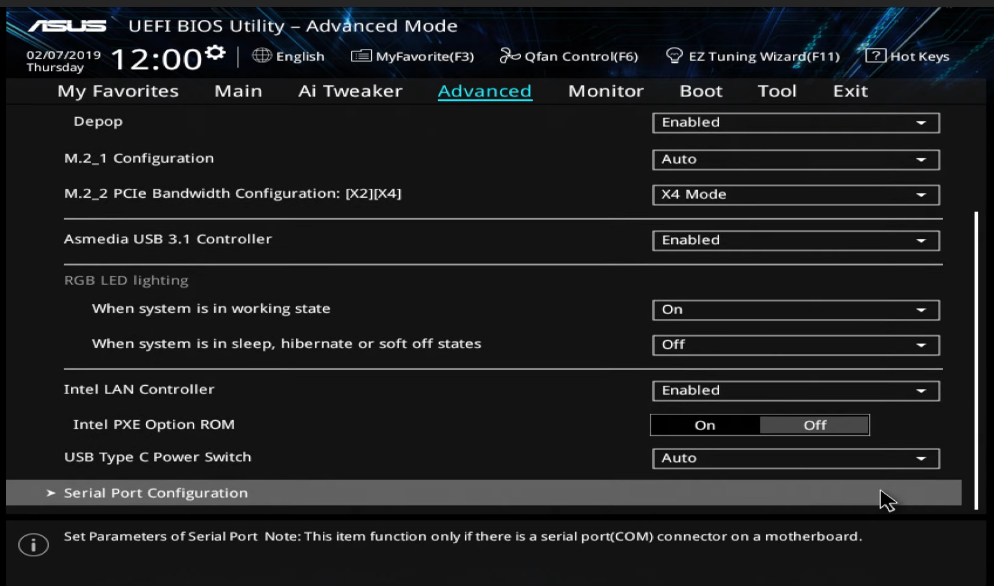
Task: Switch Intel PXE Option ROM to On
Action: click(x=704, y=425)
